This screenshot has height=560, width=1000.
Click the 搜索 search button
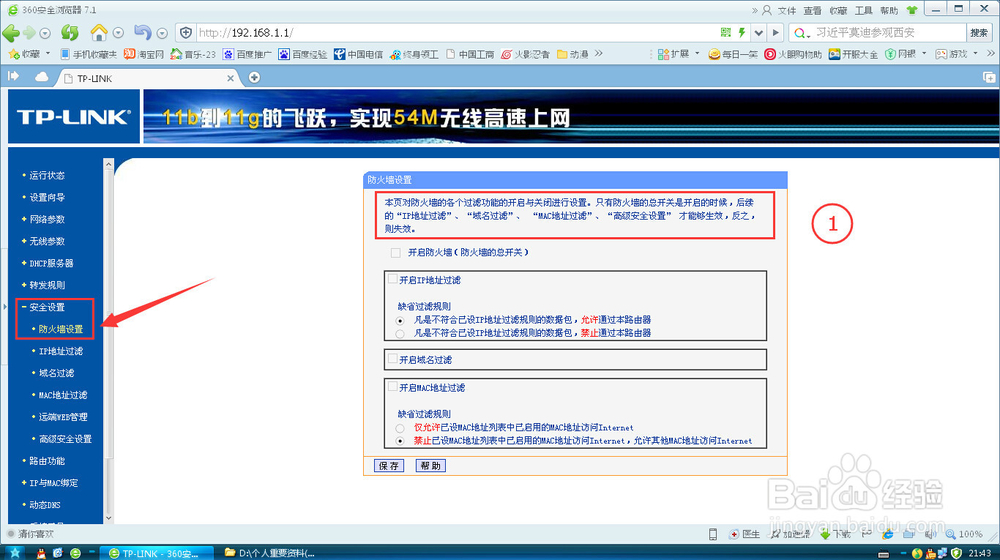[x=979, y=33]
